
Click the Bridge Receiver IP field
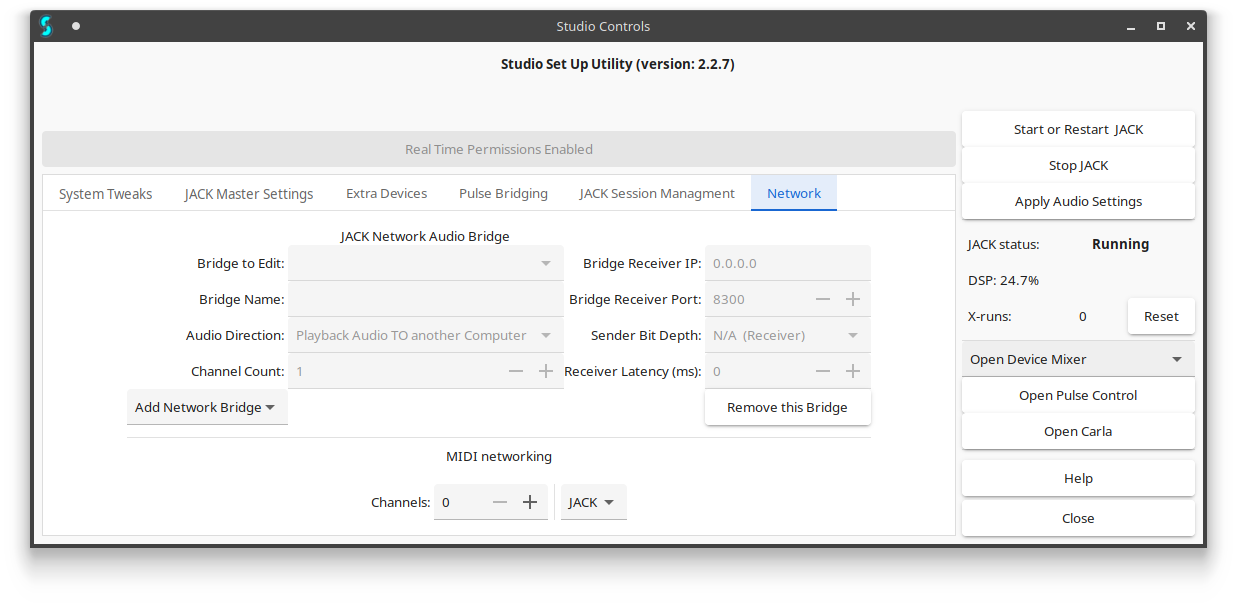click(x=787, y=263)
